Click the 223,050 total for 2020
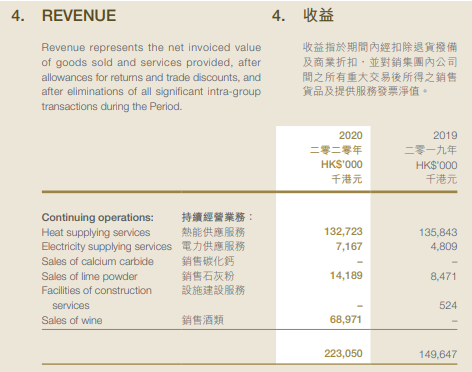This screenshot has width=472, height=372. pos(343,353)
